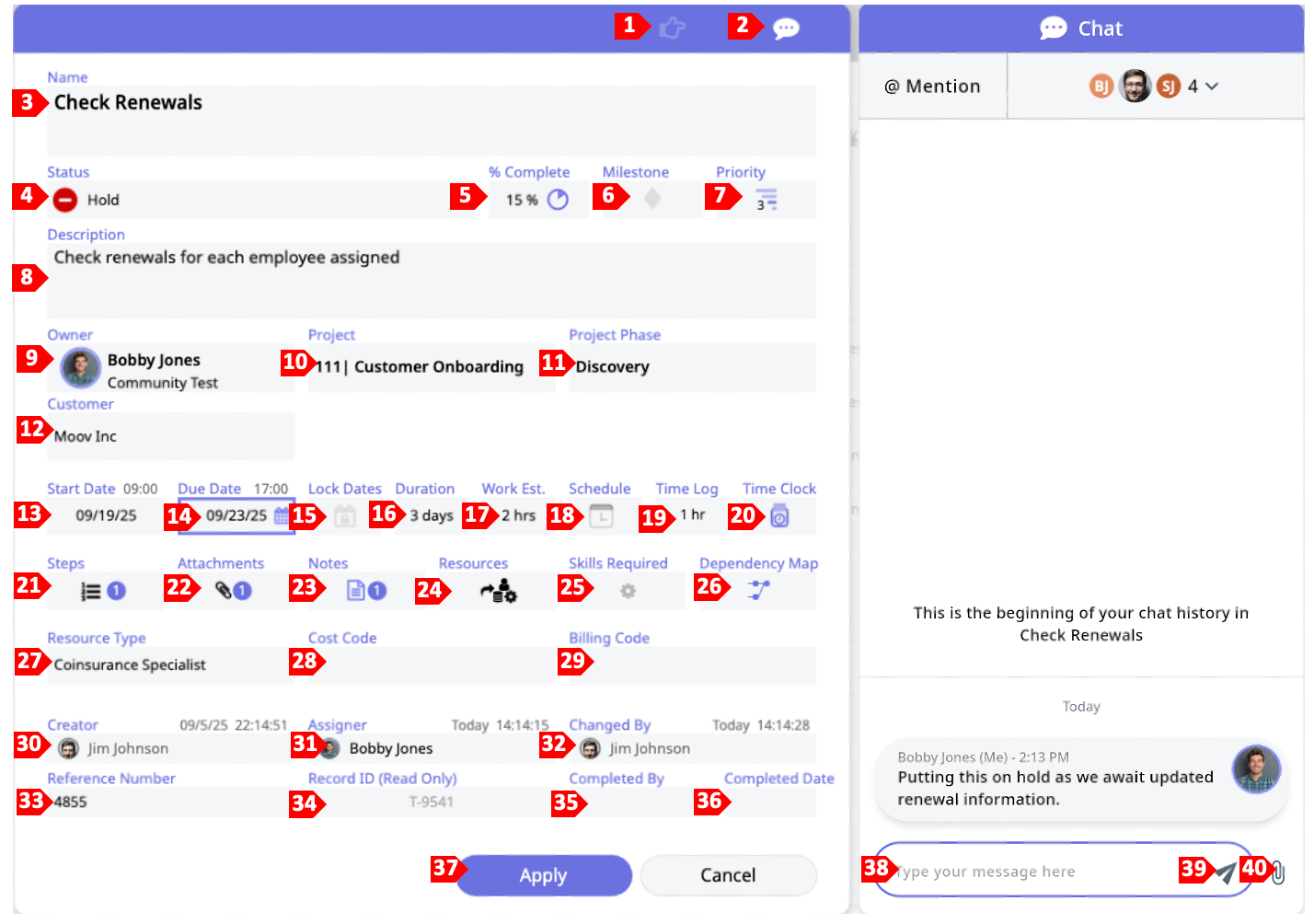This screenshot has width=1314, height=924.
Task: Open the Resources assignment icon
Action: [x=499, y=591]
